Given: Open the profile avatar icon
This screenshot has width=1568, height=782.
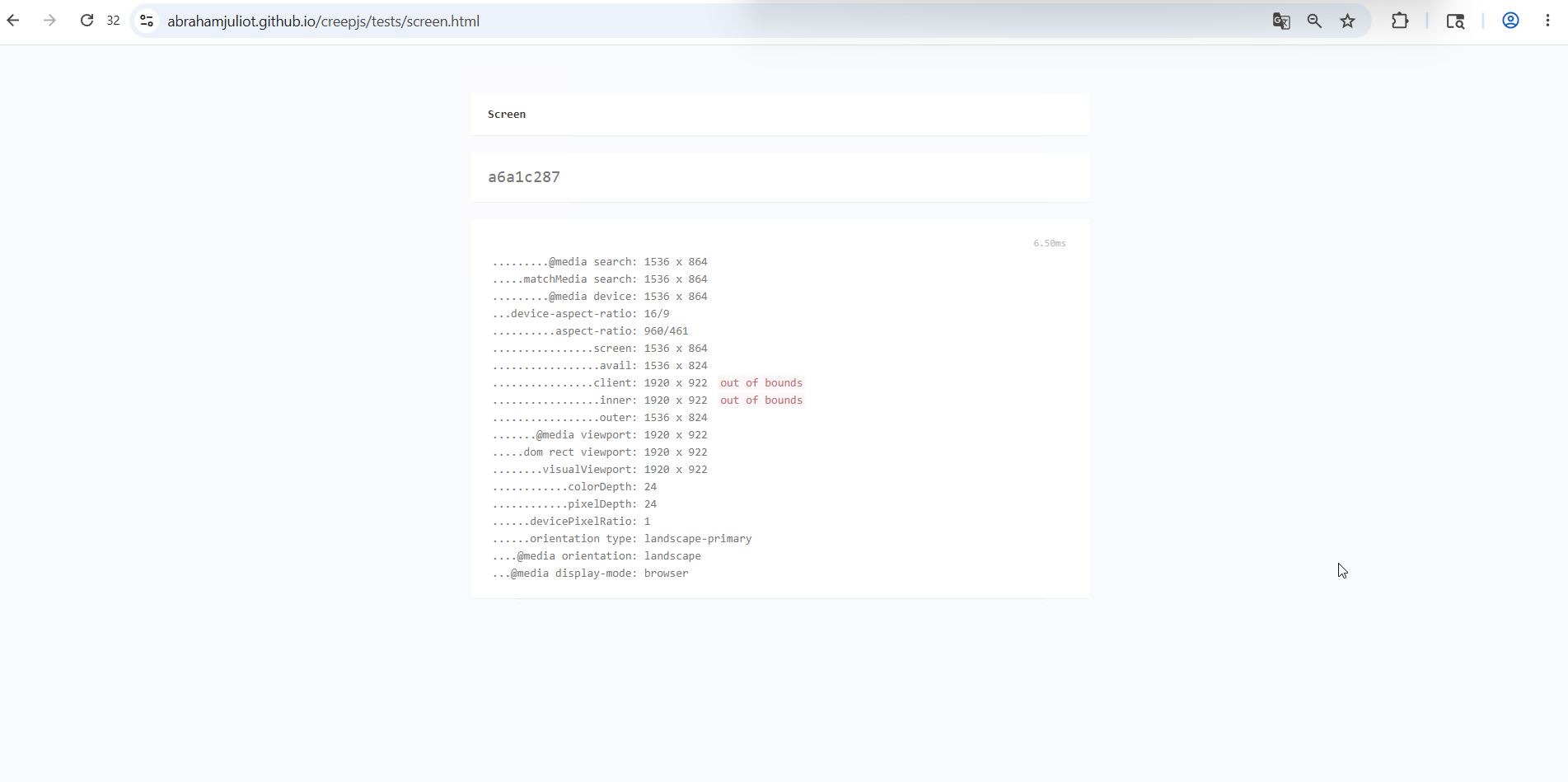Looking at the screenshot, I should pos(1510,21).
